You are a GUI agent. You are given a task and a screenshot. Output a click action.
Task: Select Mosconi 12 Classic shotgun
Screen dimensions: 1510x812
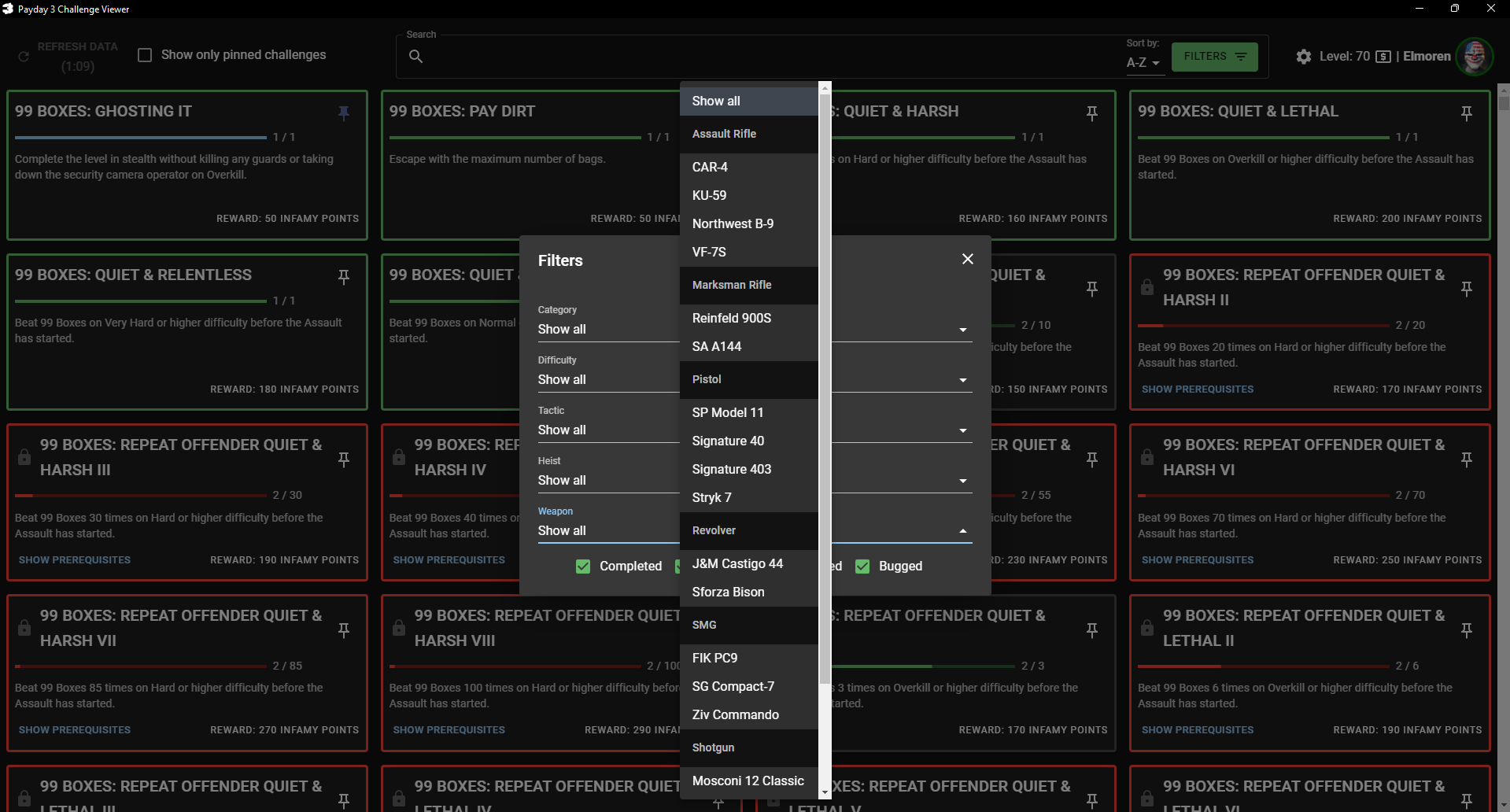749,781
